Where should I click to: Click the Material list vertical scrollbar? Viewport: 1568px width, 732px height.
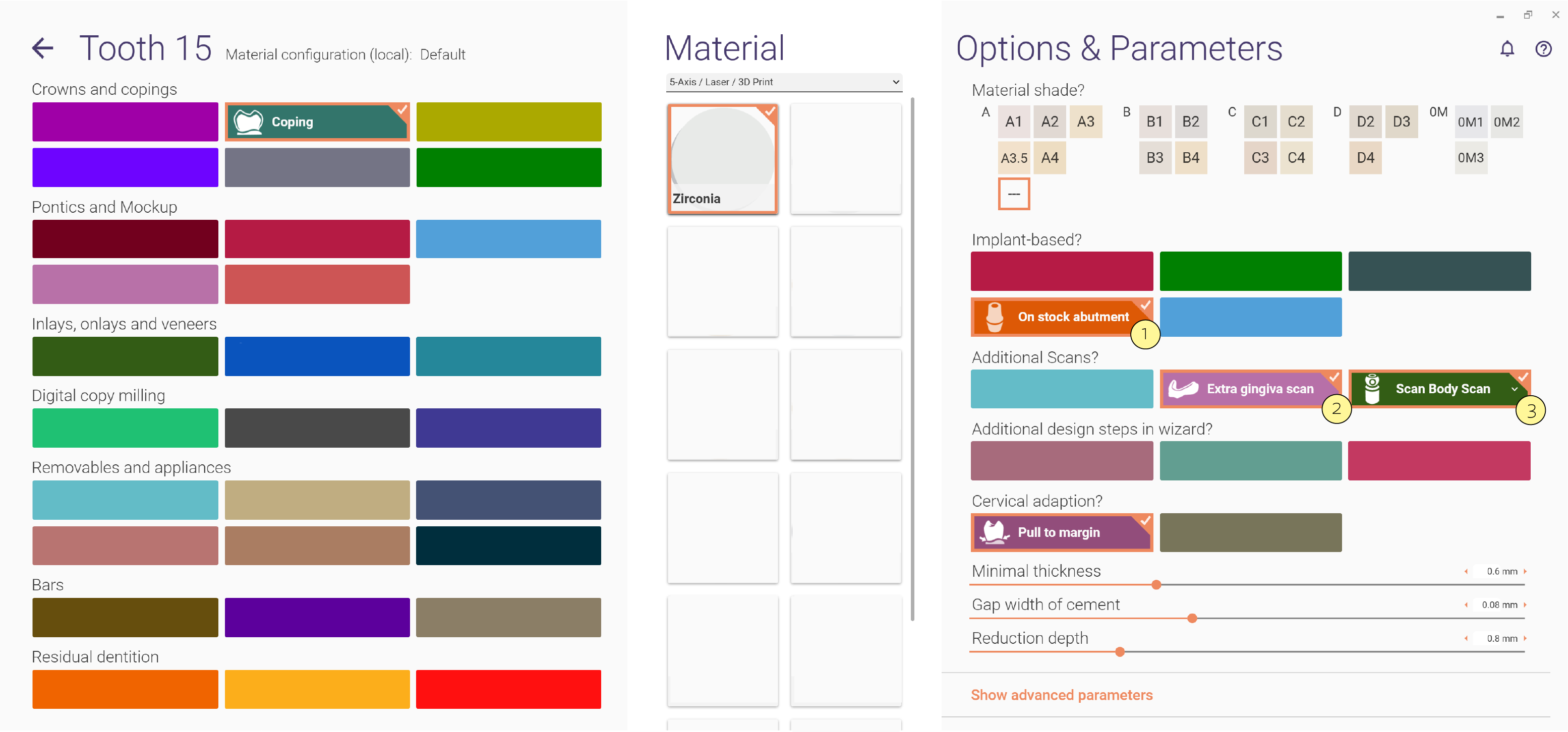pyautogui.click(x=912, y=359)
